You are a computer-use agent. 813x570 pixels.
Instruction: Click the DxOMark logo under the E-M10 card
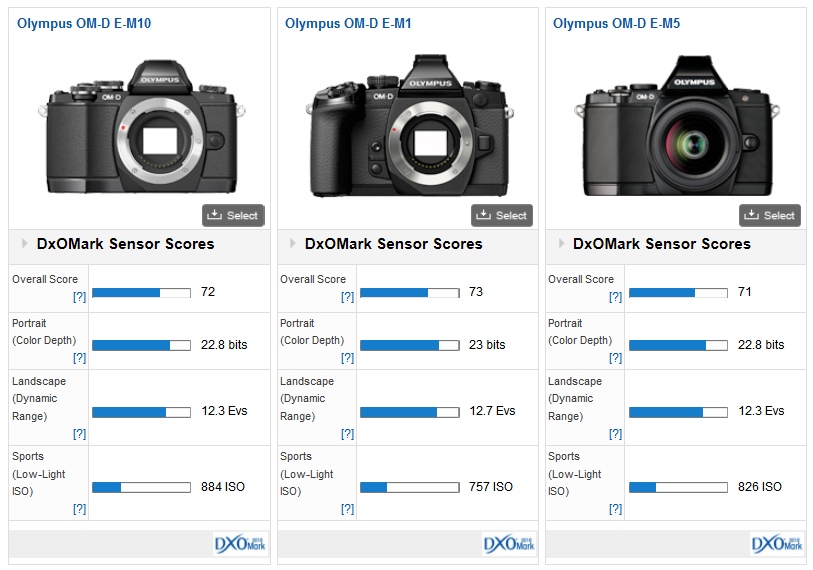click(240, 543)
